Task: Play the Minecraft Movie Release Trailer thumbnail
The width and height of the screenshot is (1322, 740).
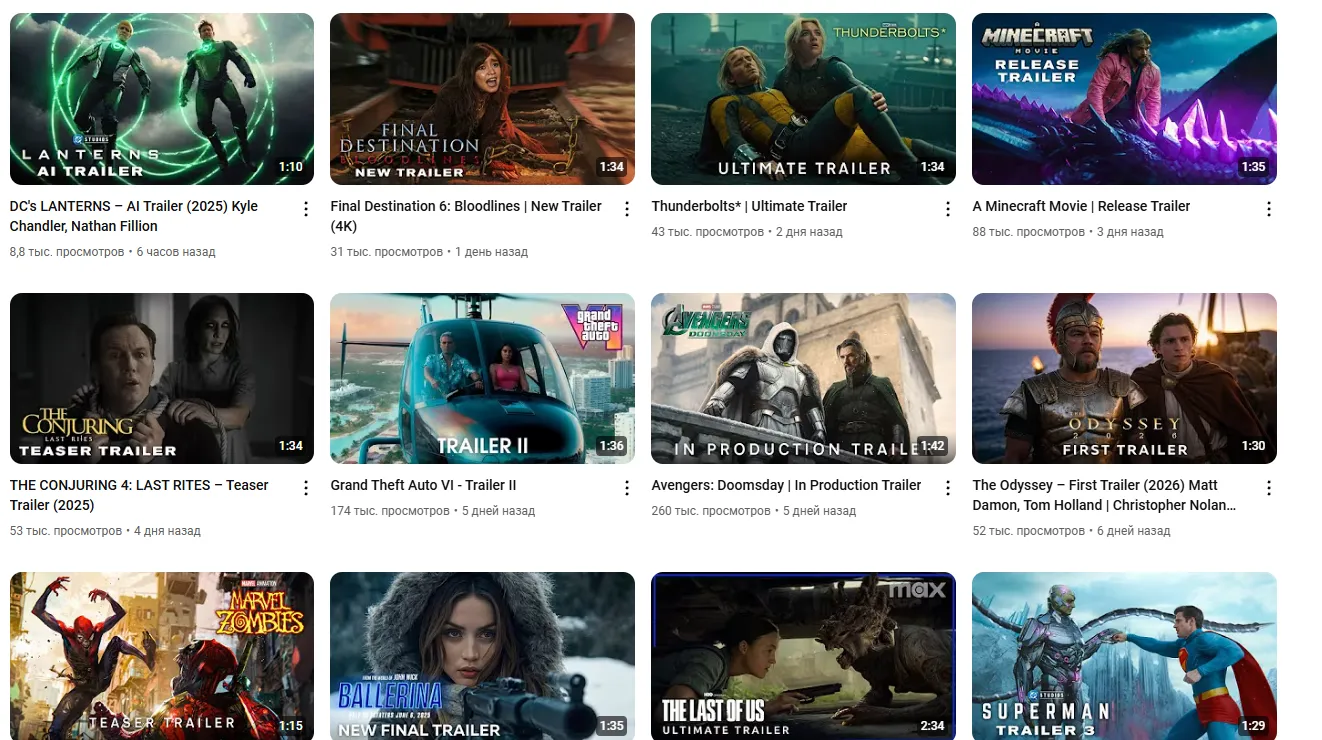Action: pyautogui.click(x=1125, y=99)
